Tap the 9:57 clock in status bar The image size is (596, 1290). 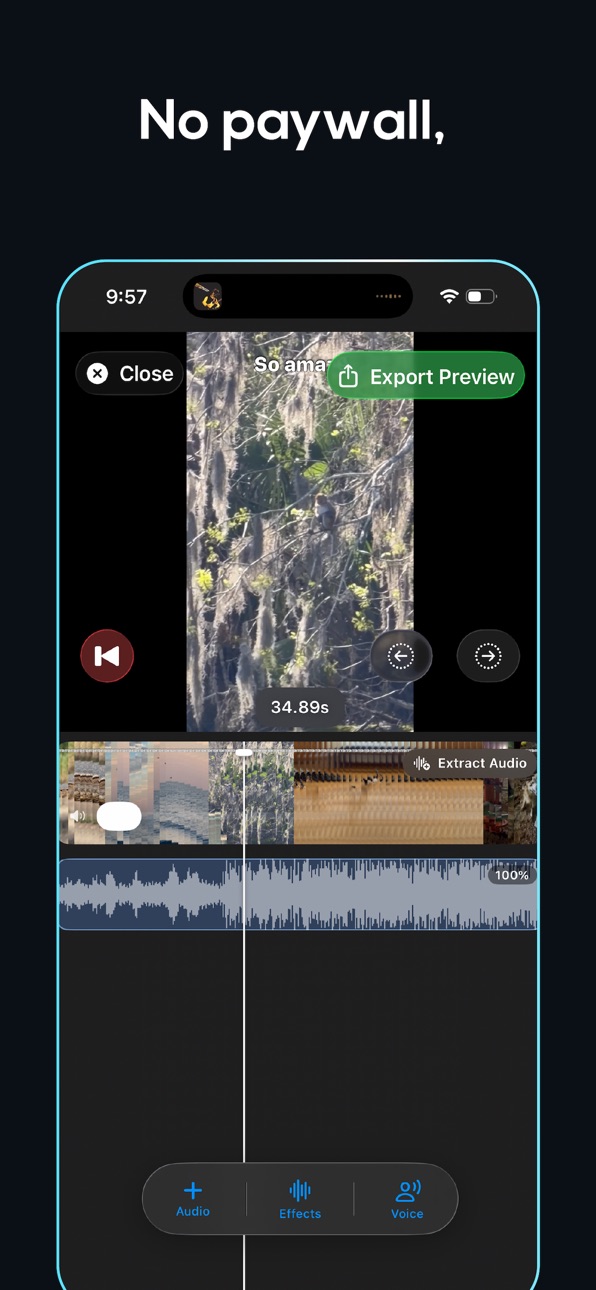(x=126, y=296)
